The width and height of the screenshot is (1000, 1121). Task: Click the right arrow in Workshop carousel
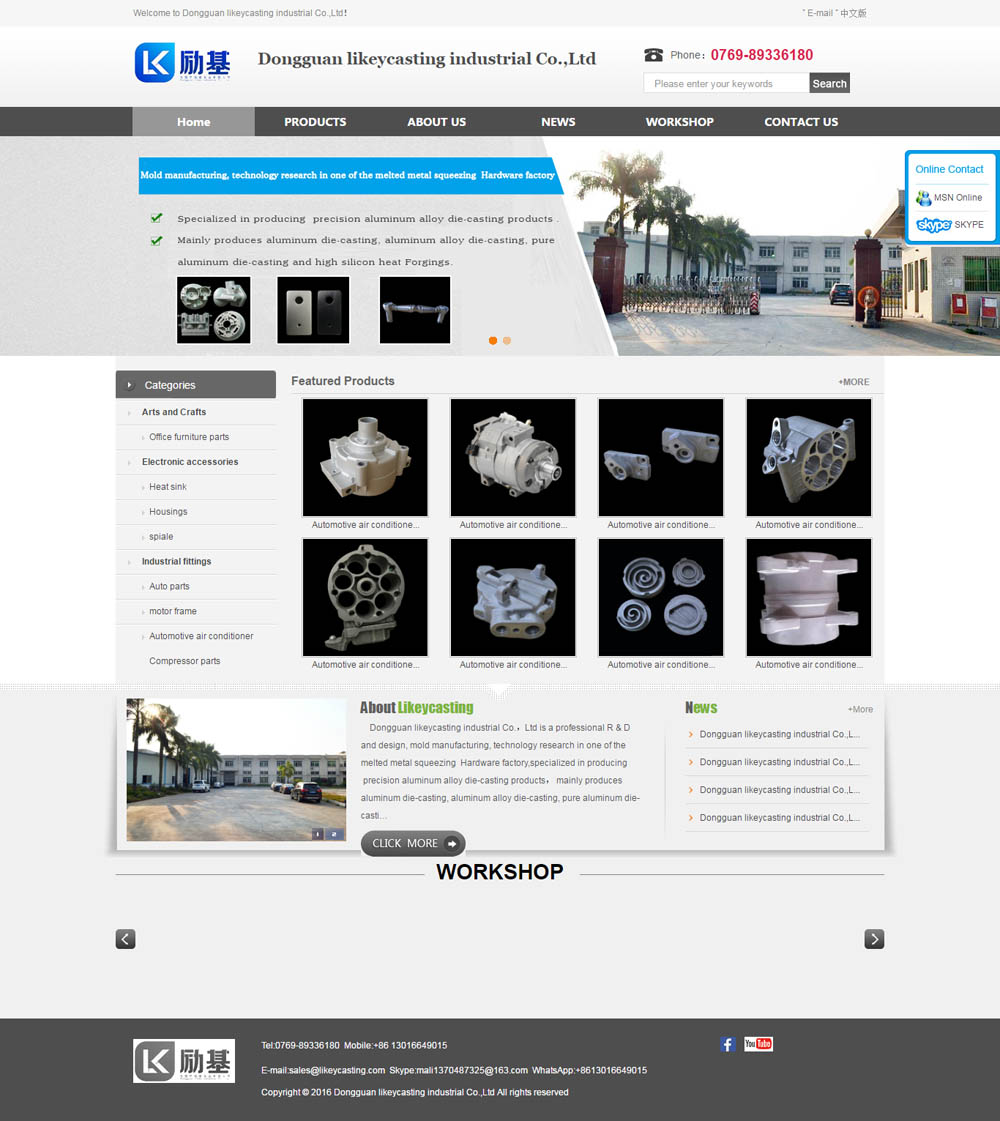pyautogui.click(x=874, y=939)
